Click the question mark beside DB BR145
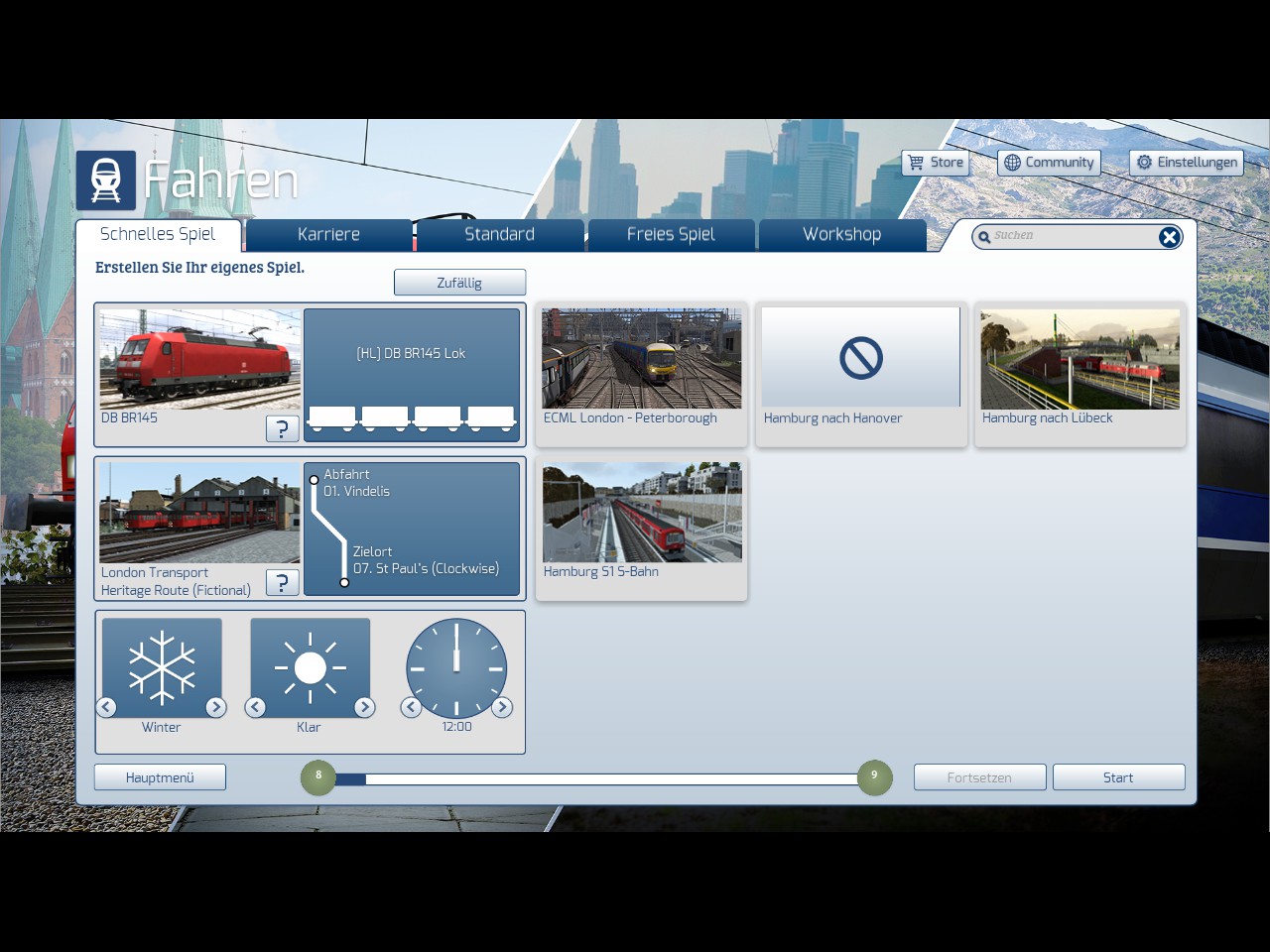 [x=282, y=428]
